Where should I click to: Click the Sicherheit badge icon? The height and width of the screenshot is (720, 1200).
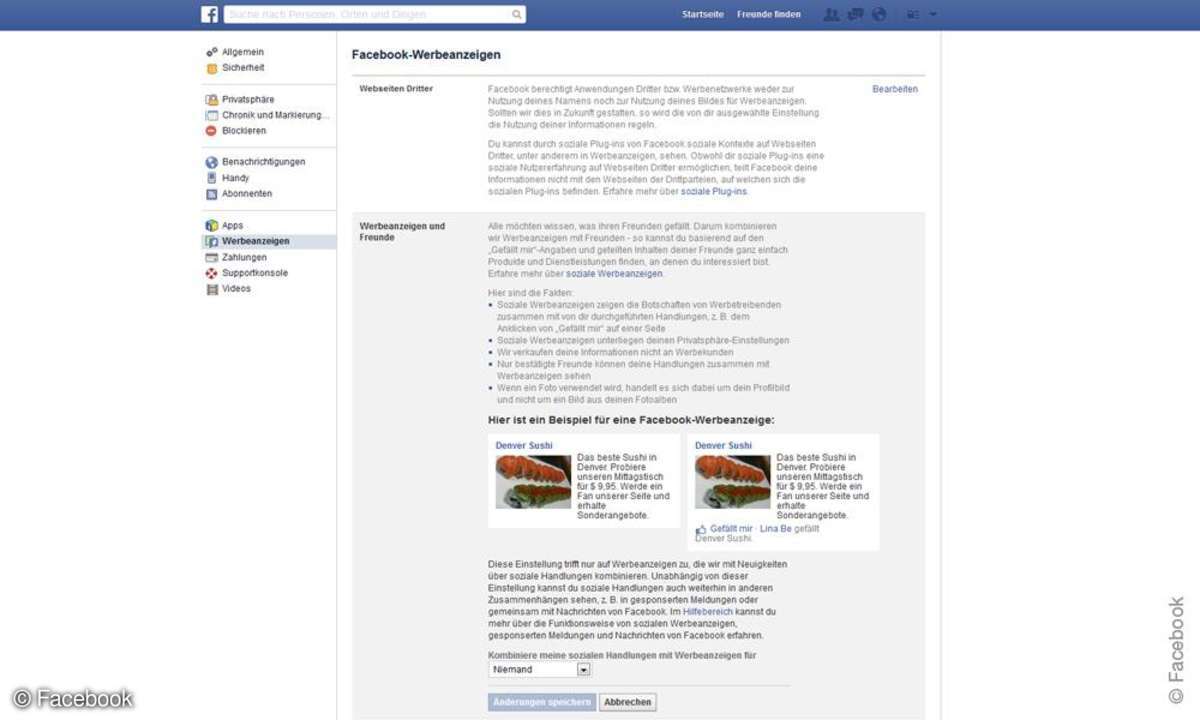[212, 68]
